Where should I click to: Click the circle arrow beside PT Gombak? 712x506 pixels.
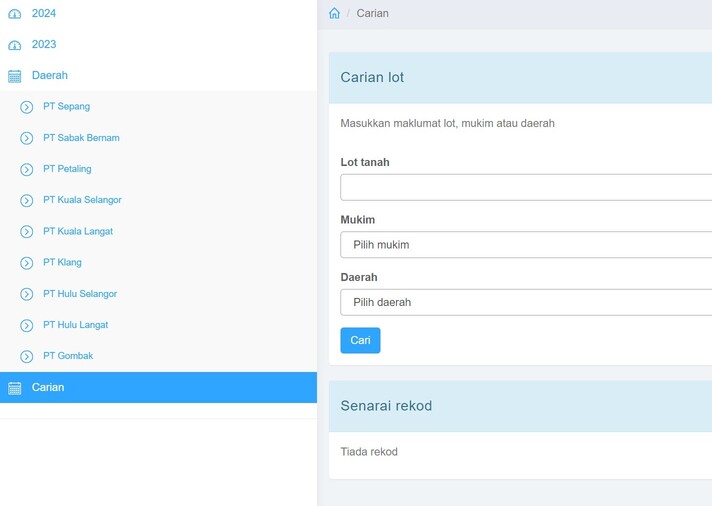27,356
